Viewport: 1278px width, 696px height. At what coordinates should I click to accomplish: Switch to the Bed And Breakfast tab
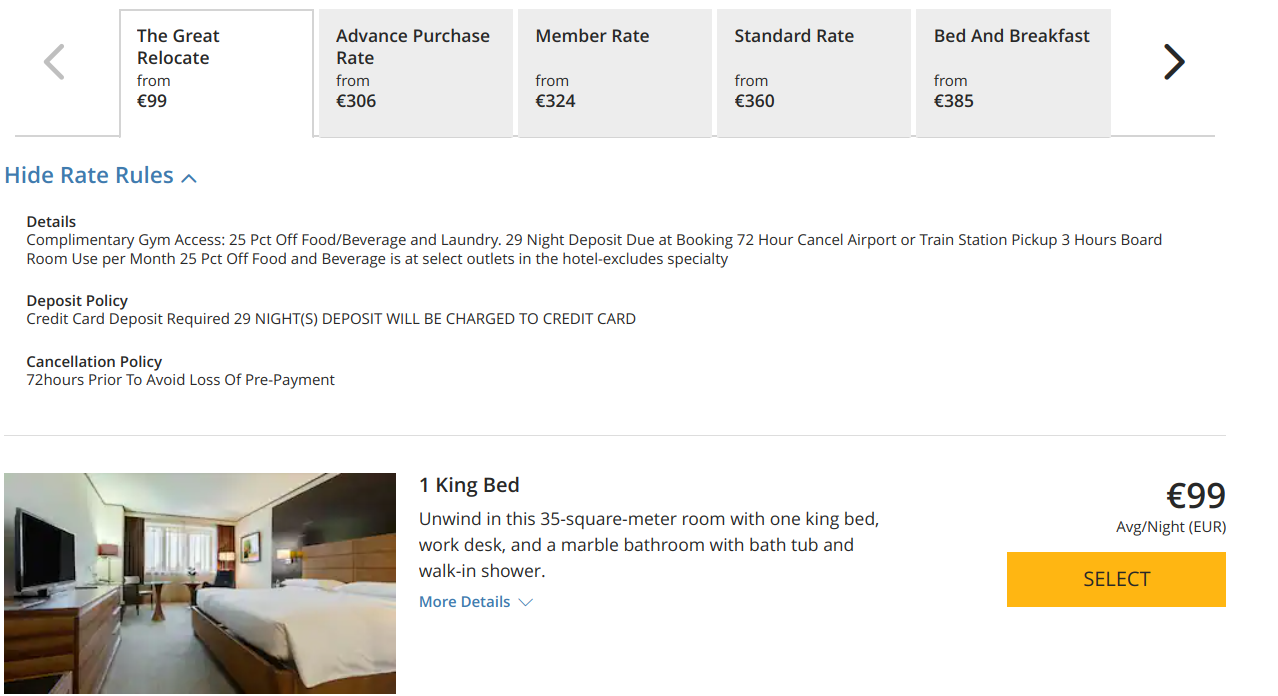pyautogui.click(x=1012, y=72)
